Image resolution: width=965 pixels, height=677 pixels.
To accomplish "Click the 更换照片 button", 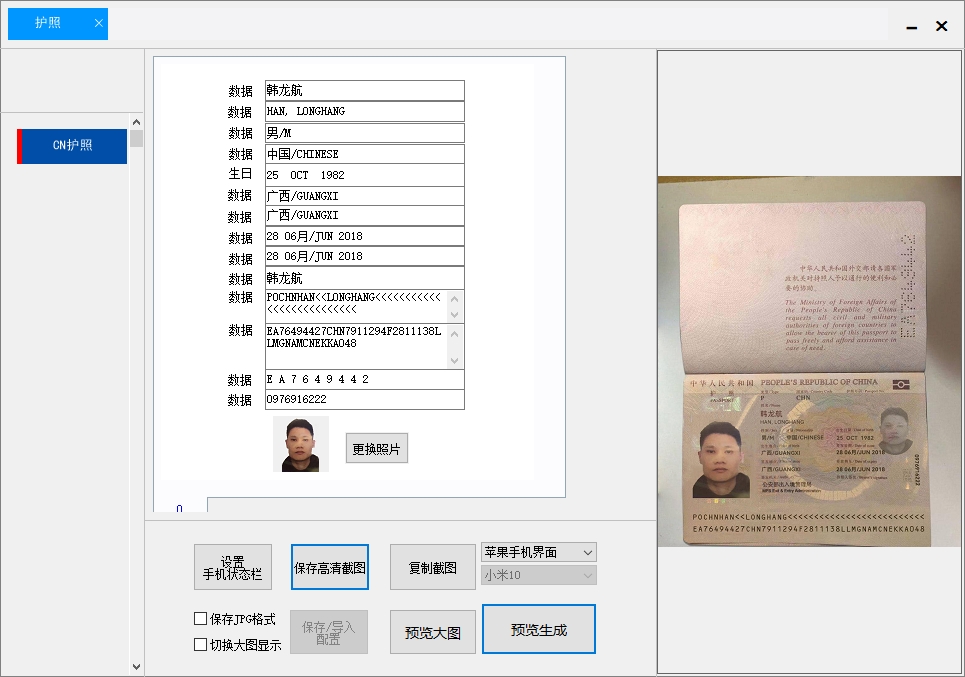I will (376, 447).
